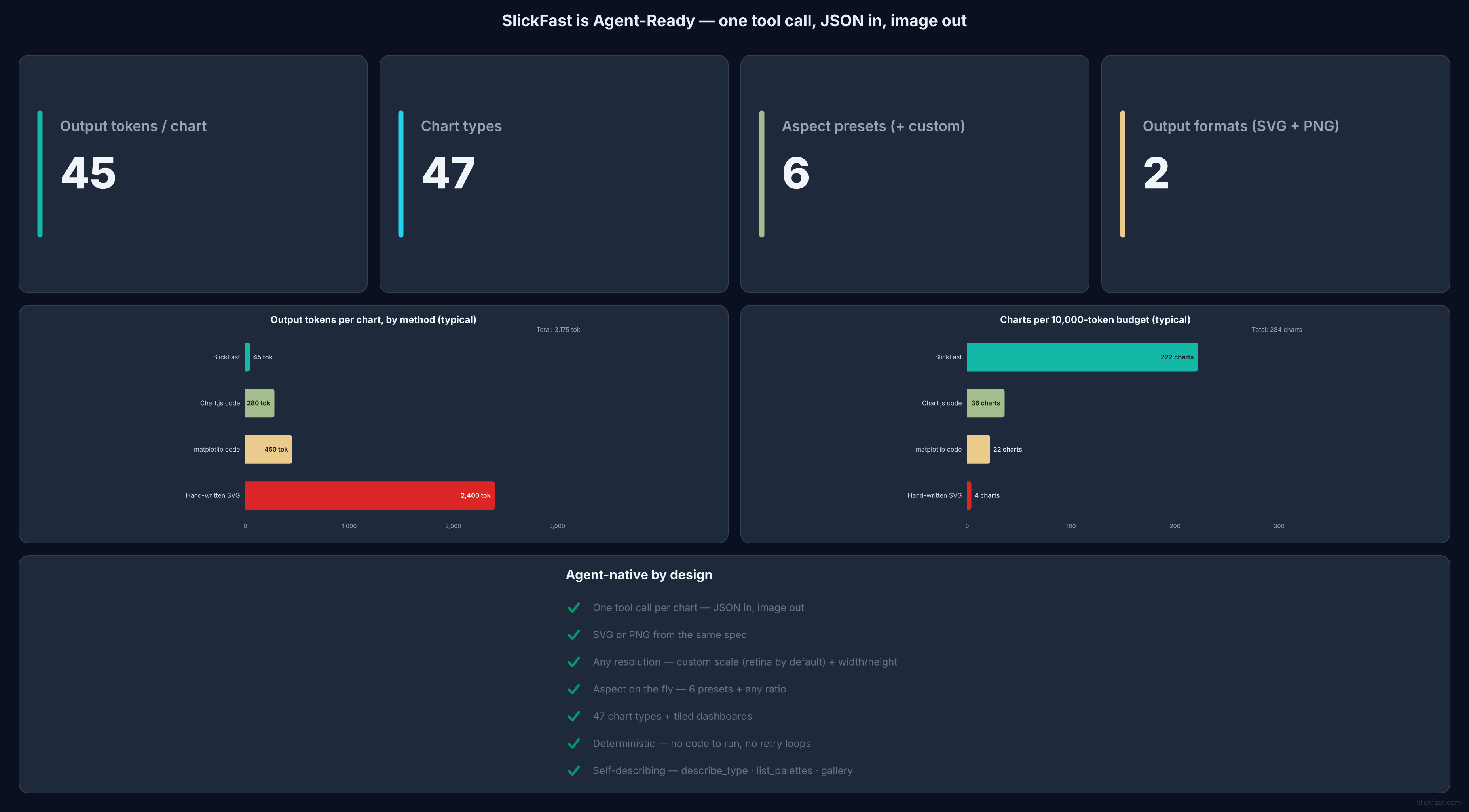Click checkmark beside '47 chart types + tiled dashboards'
The height and width of the screenshot is (812, 1469).
(x=574, y=716)
